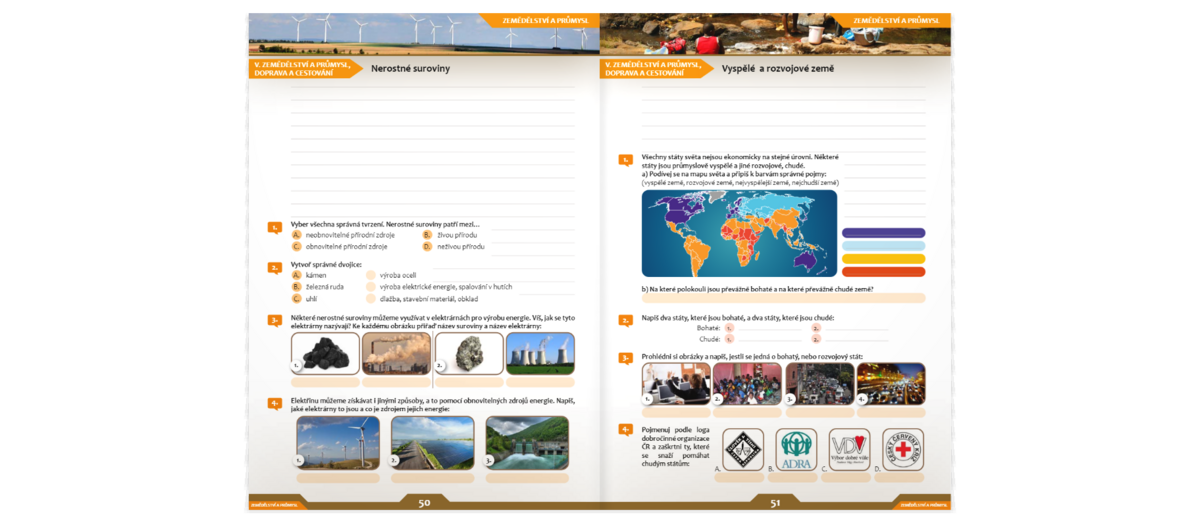Click circle B beside železná ruda

point(297,287)
